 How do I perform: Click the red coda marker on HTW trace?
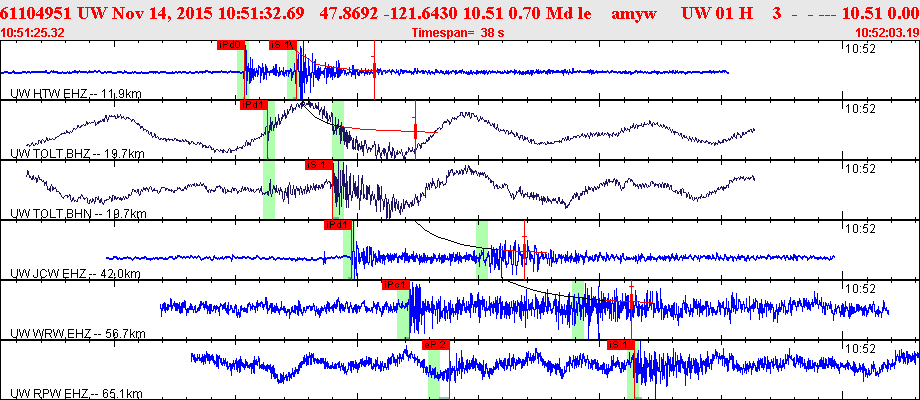(x=374, y=70)
